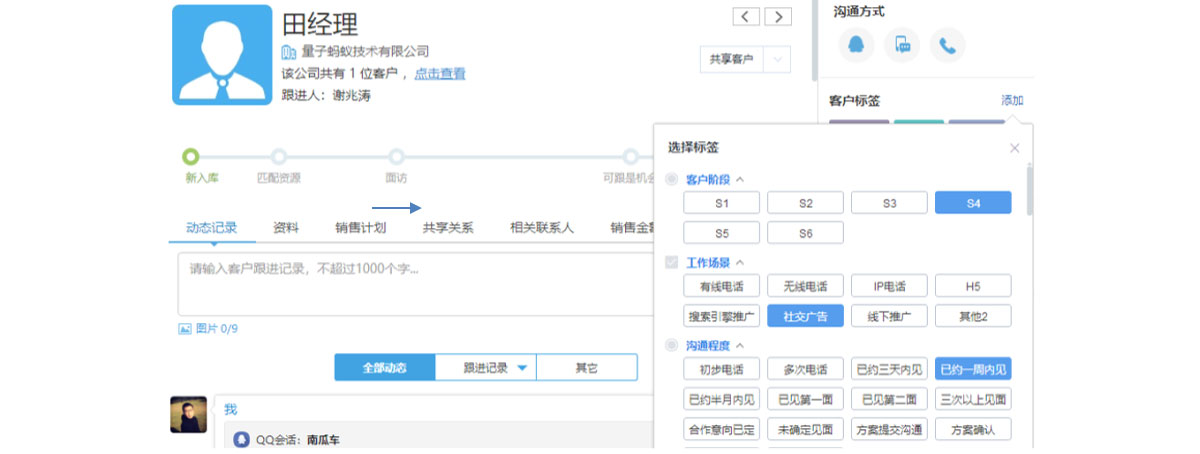Select stage tag S3
This screenshot has height=454, width=1200.
889,203
